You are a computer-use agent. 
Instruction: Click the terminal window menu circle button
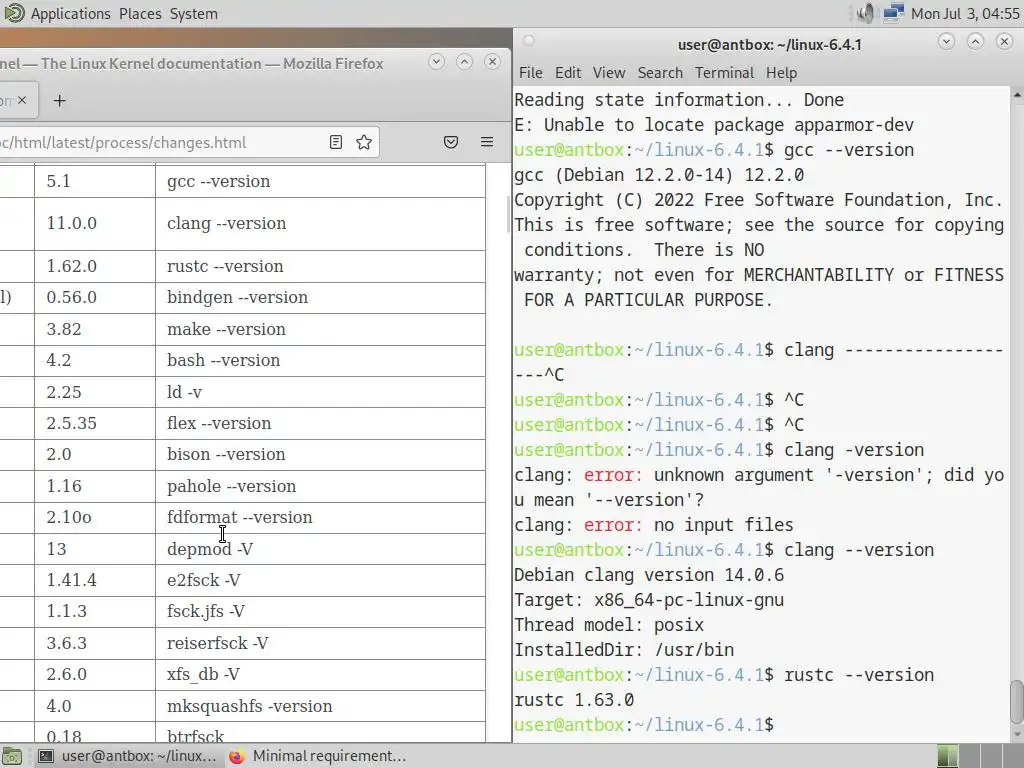(529, 41)
